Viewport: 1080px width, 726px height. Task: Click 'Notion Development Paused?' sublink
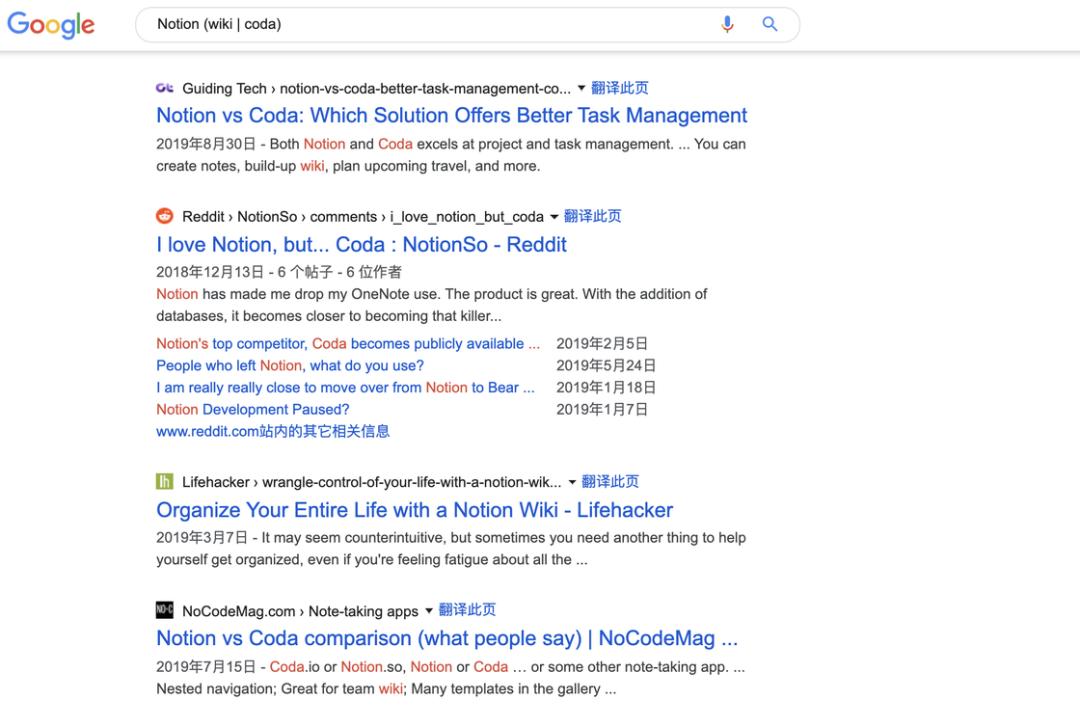click(253, 410)
